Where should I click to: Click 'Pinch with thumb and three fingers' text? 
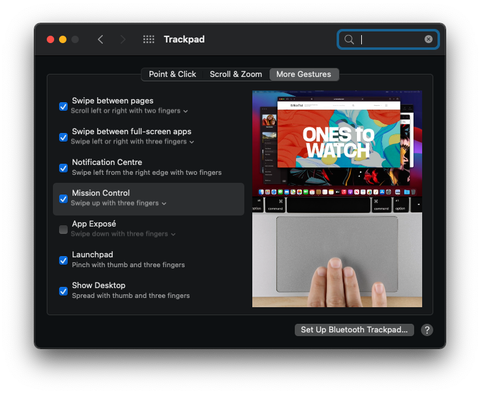[128, 265]
